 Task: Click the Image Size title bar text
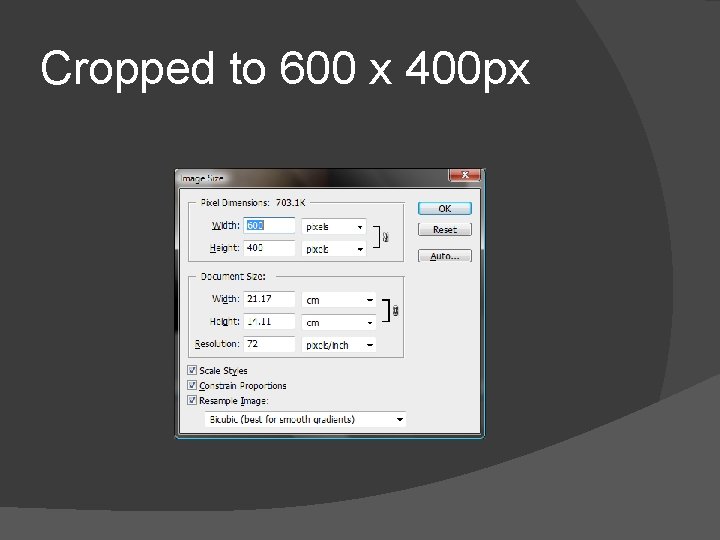click(x=202, y=178)
